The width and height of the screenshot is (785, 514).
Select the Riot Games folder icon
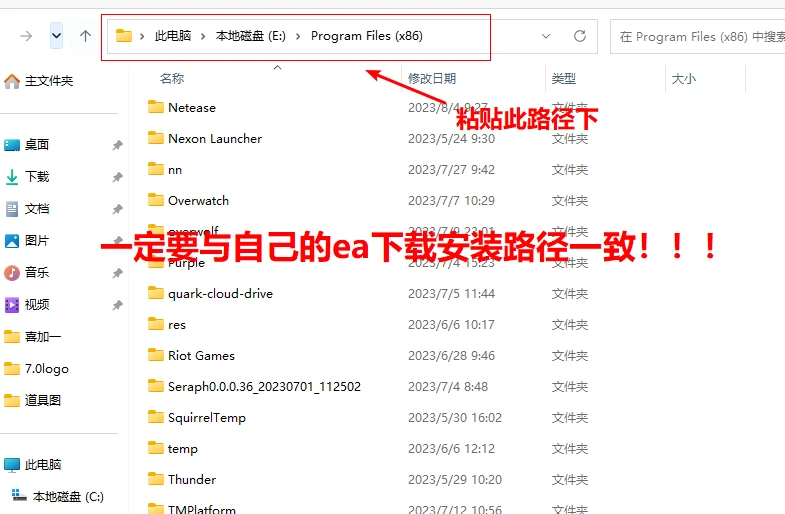point(155,355)
